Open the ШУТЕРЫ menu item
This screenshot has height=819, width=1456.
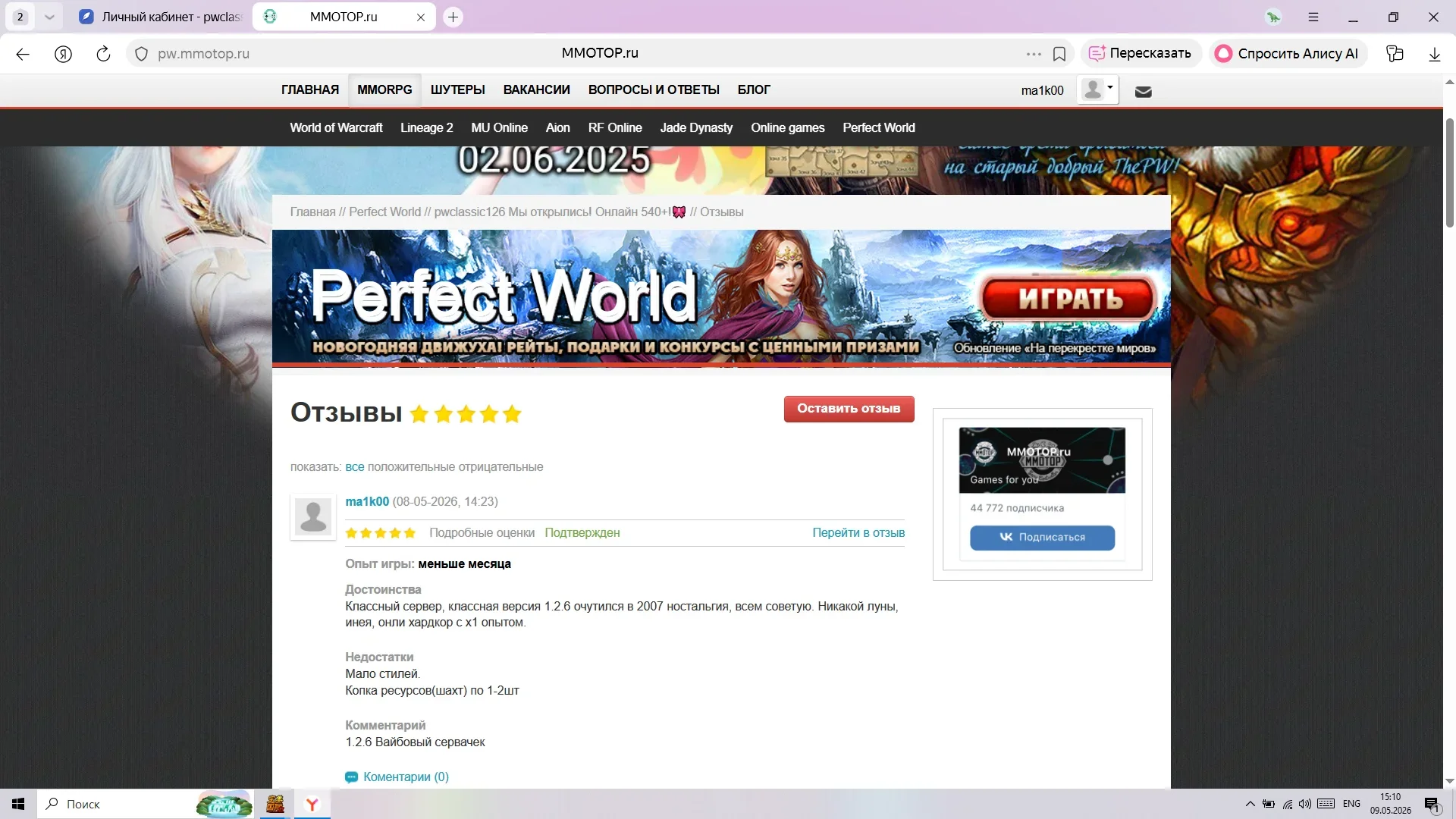click(458, 89)
